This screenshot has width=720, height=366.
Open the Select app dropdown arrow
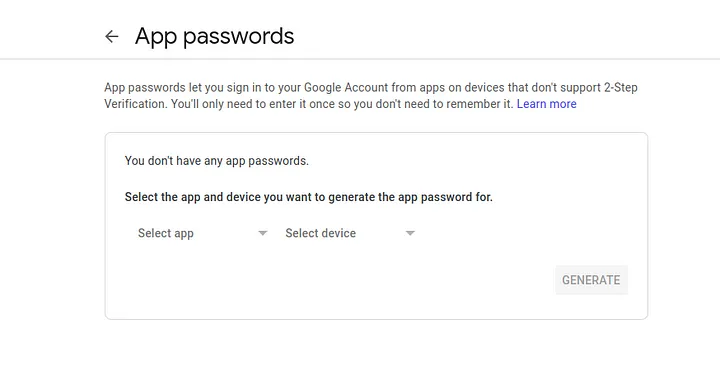[263, 233]
